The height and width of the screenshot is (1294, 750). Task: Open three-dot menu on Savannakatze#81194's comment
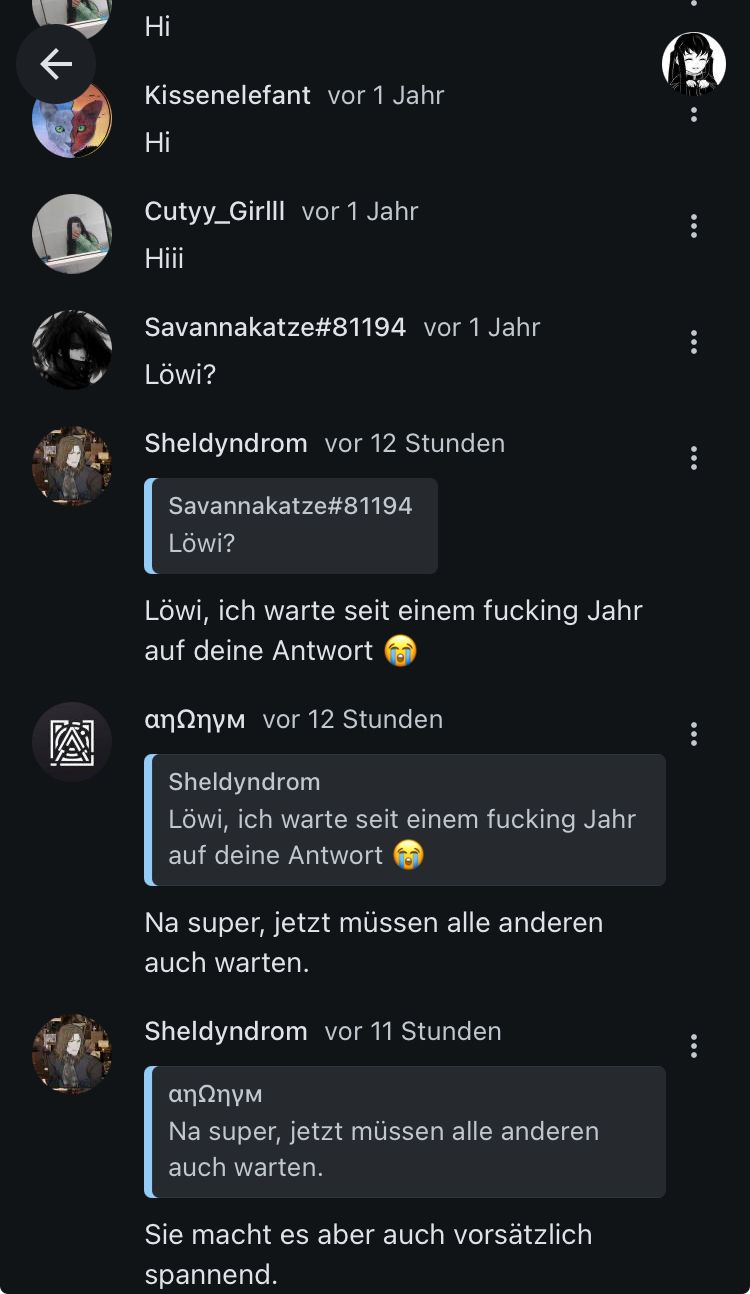click(x=694, y=342)
